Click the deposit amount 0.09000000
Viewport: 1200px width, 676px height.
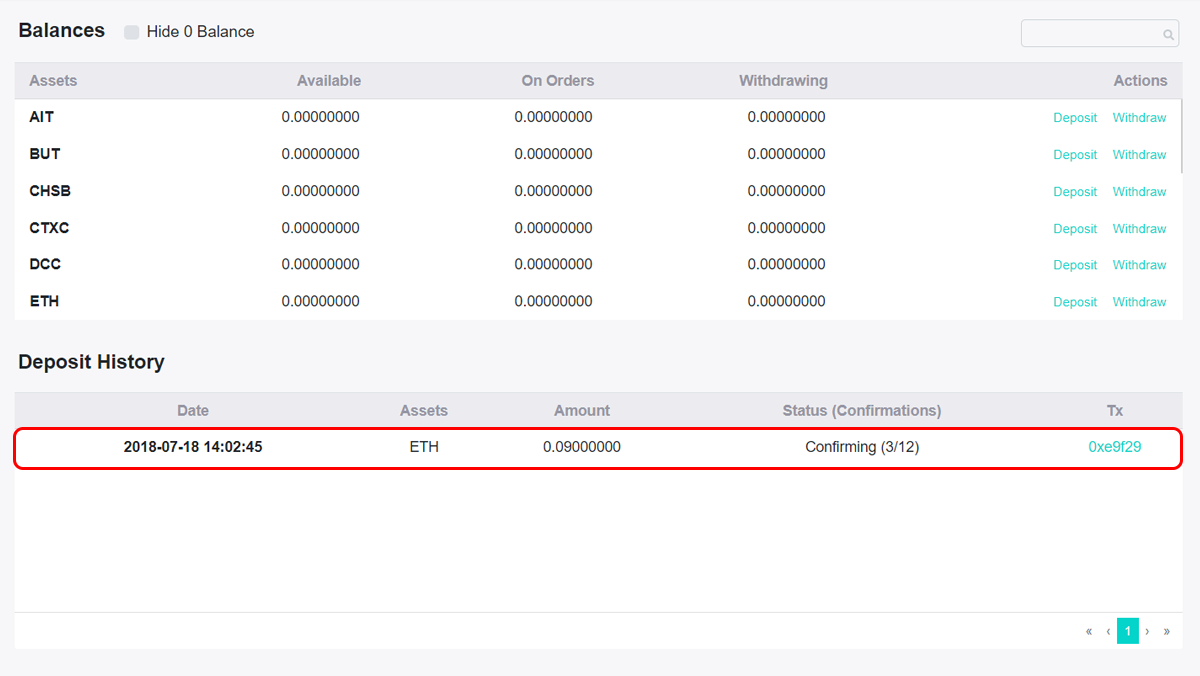pyautogui.click(x=582, y=447)
